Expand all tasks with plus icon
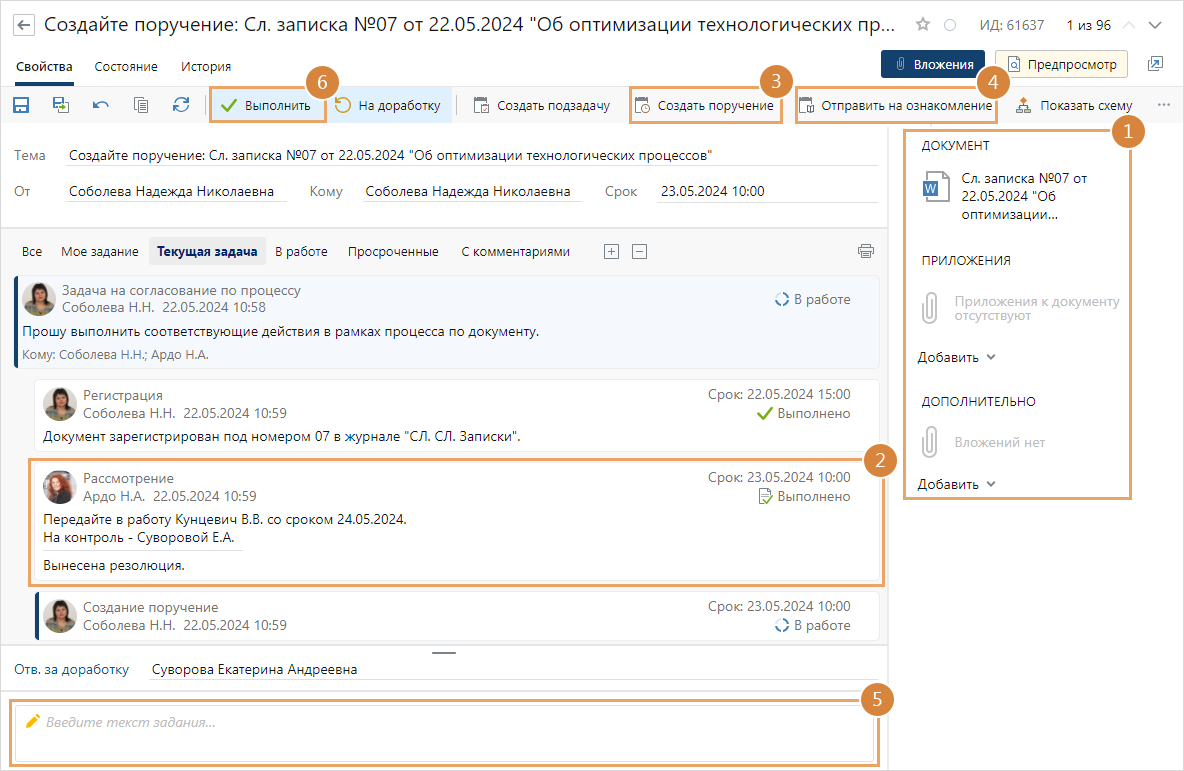Viewport: 1184px width, 771px height. (611, 252)
